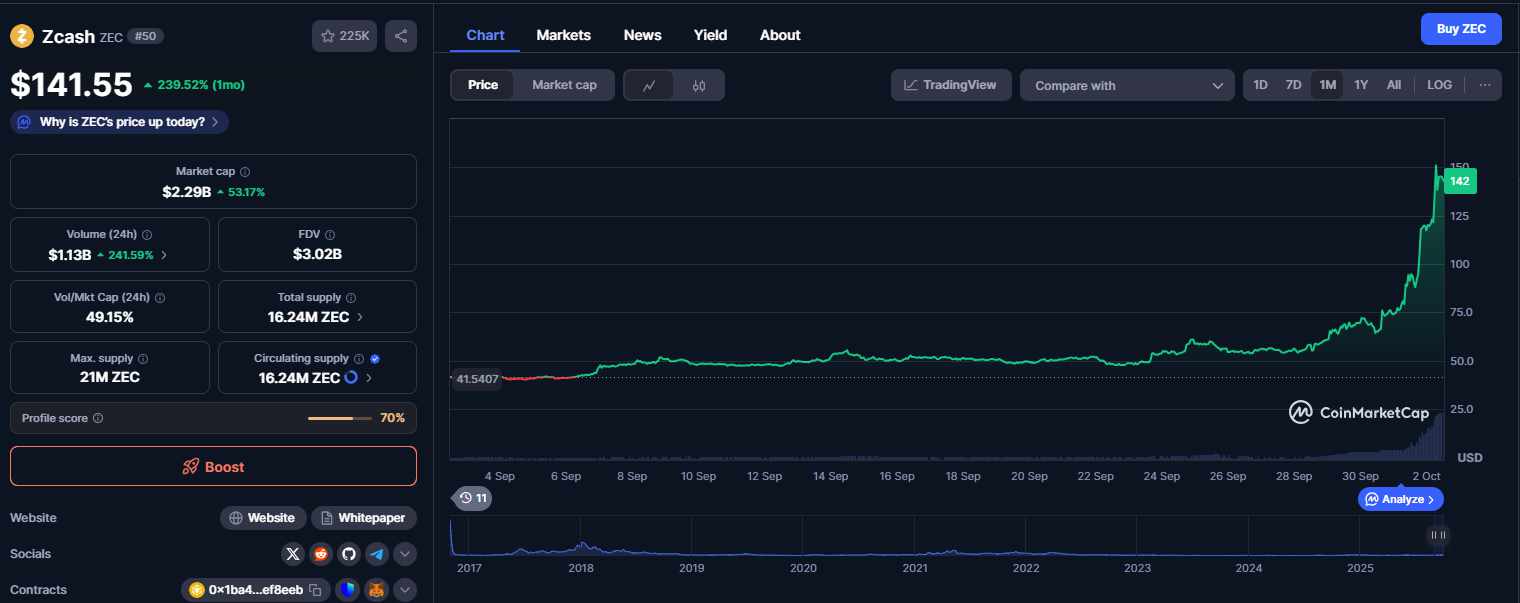Click the pause handle on range slider
This screenshot has height=603, width=1520.
point(1438,535)
